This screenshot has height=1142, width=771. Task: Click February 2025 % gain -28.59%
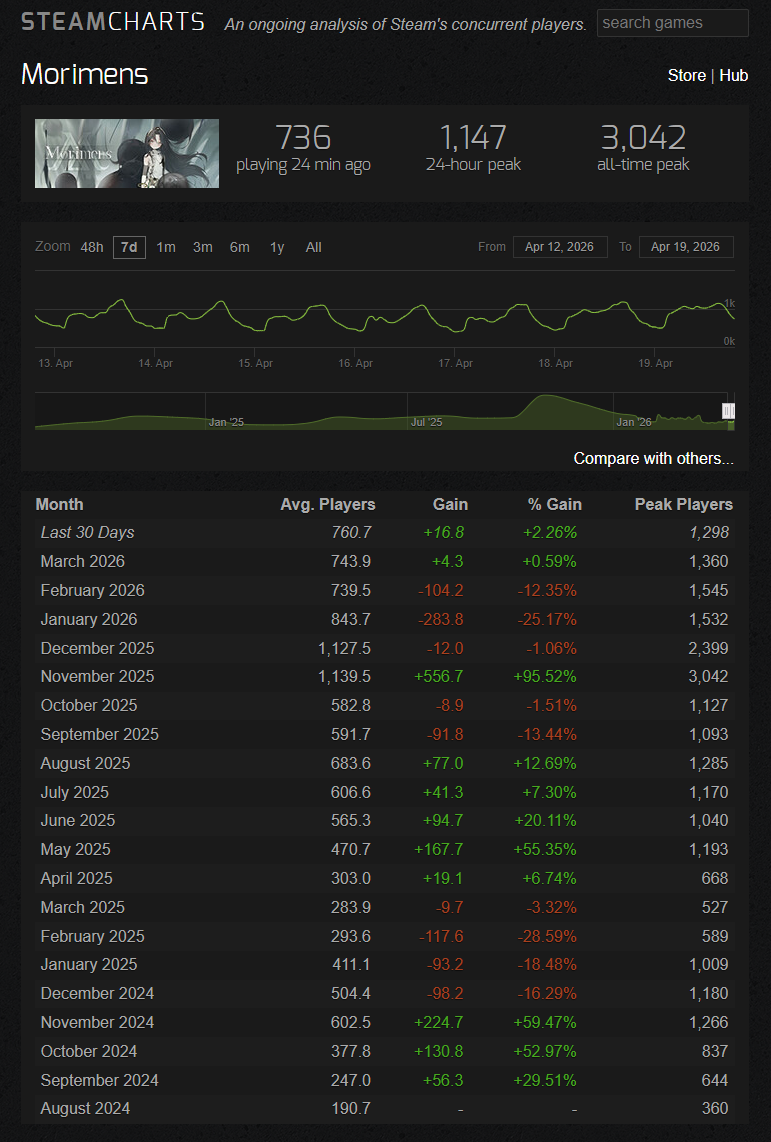[x=547, y=936]
